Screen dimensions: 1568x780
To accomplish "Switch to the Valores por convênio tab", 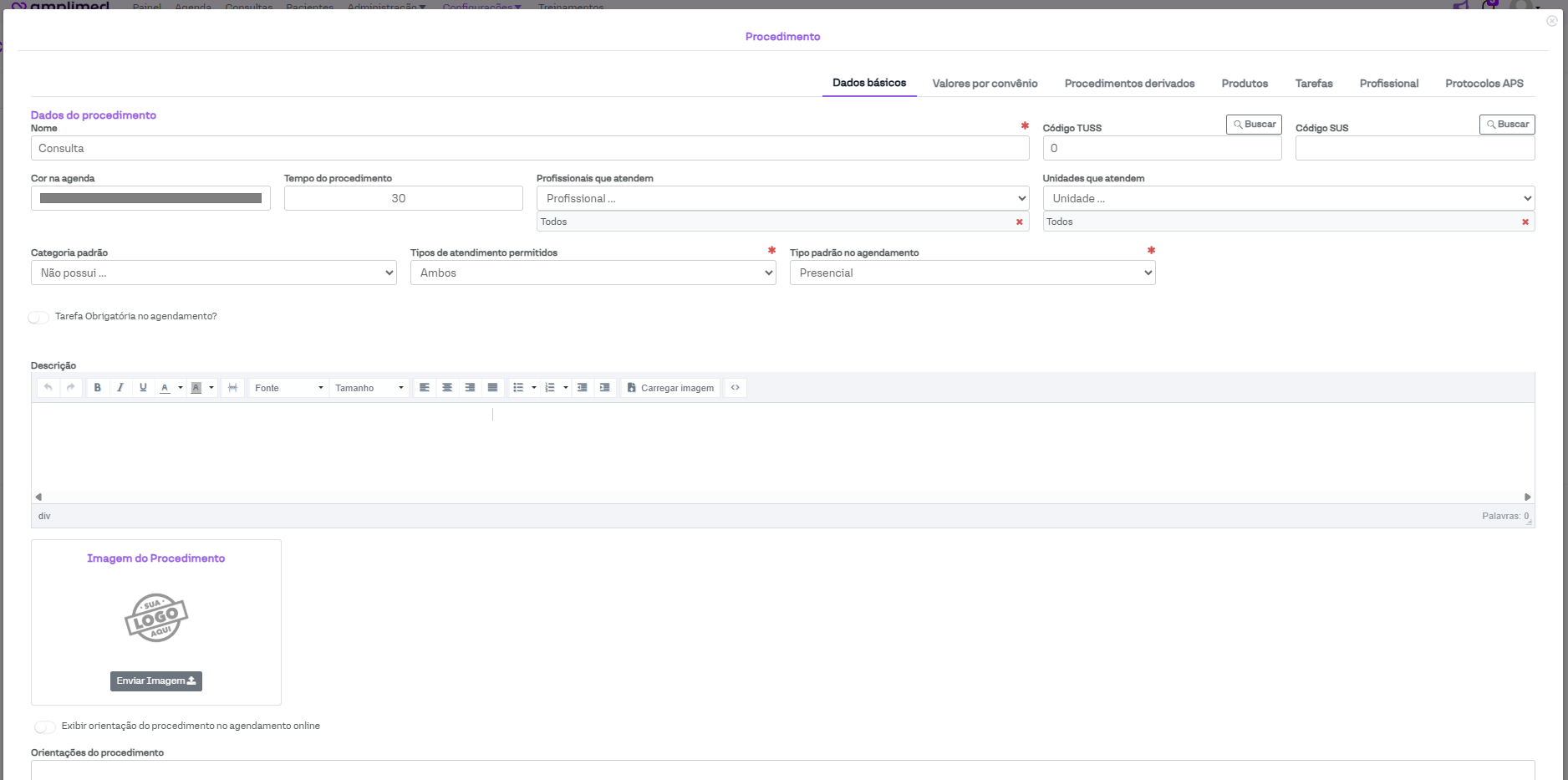I will (985, 84).
